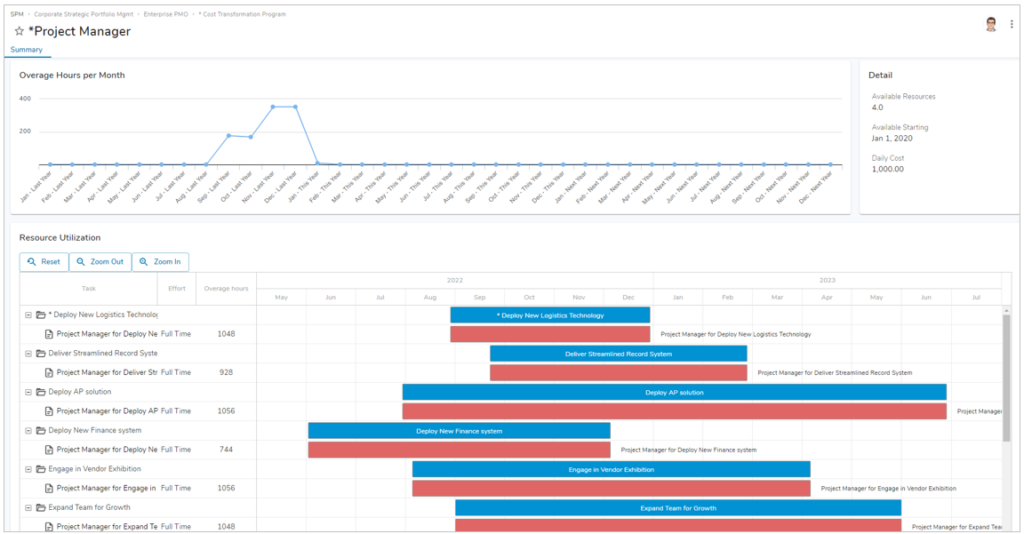Viewport: 1024px width, 534px height.
Task: Open the SPM breadcrumb link
Action: (x=16, y=14)
